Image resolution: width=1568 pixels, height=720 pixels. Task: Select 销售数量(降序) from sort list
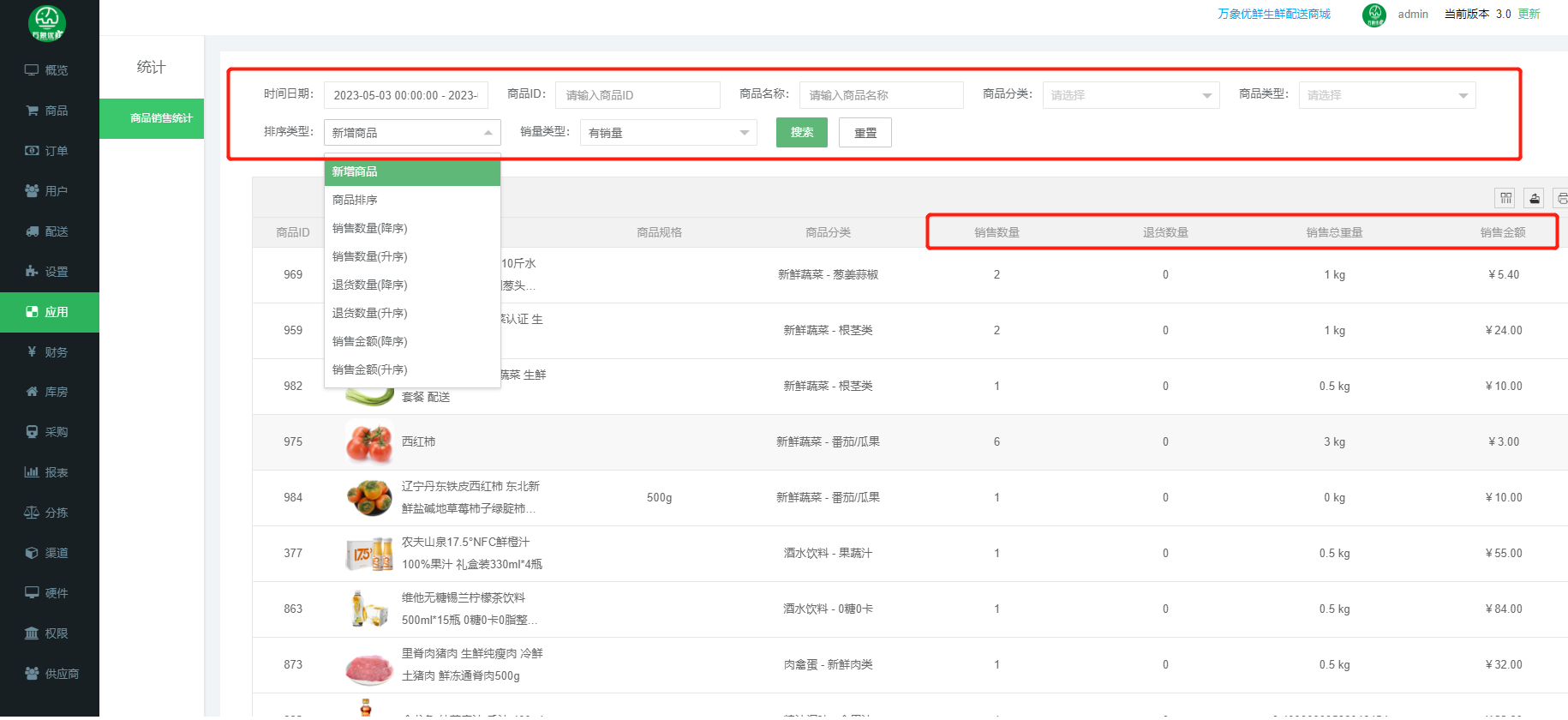tap(370, 229)
